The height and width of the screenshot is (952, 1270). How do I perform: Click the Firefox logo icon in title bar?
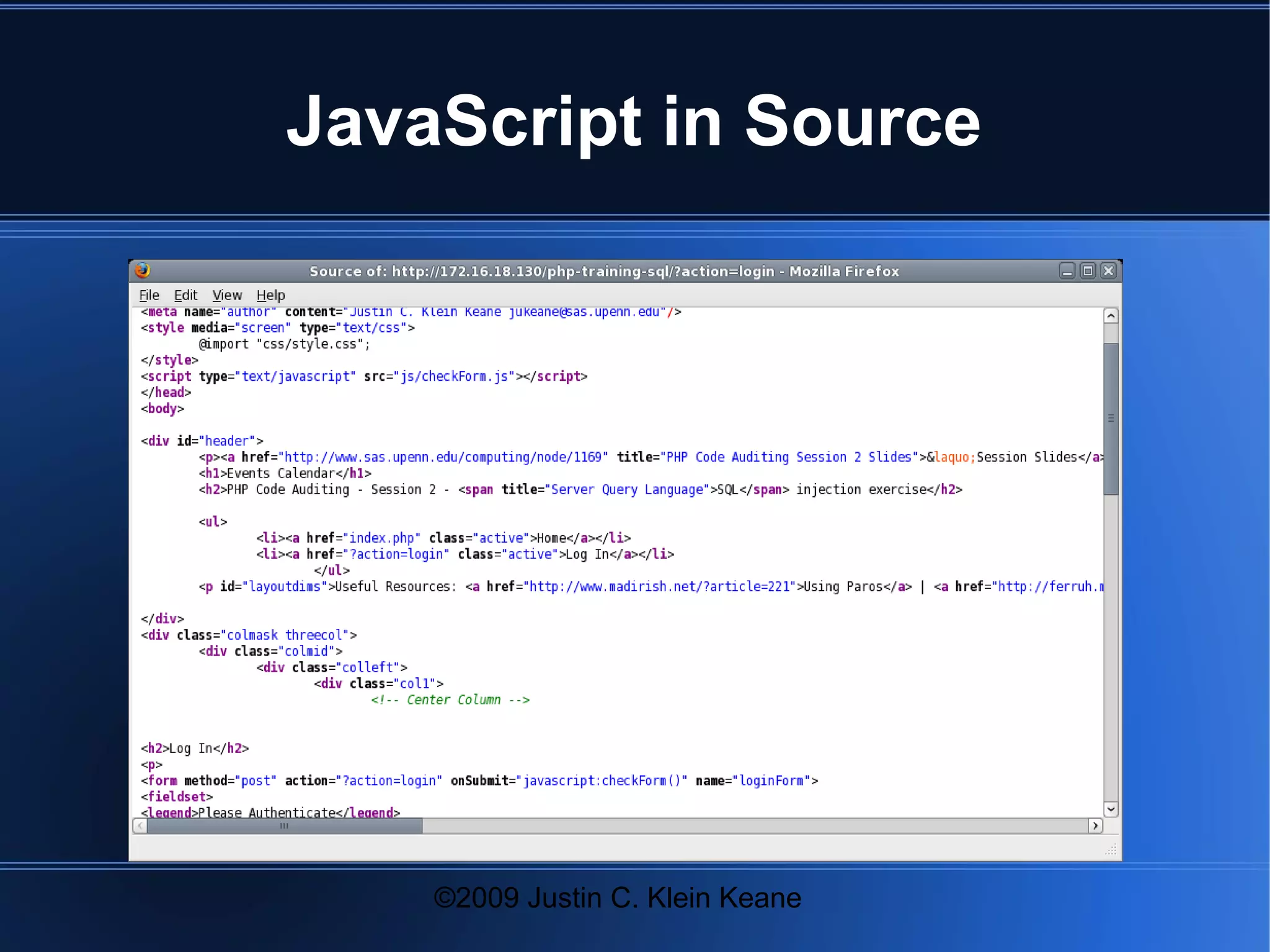[x=143, y=270]
